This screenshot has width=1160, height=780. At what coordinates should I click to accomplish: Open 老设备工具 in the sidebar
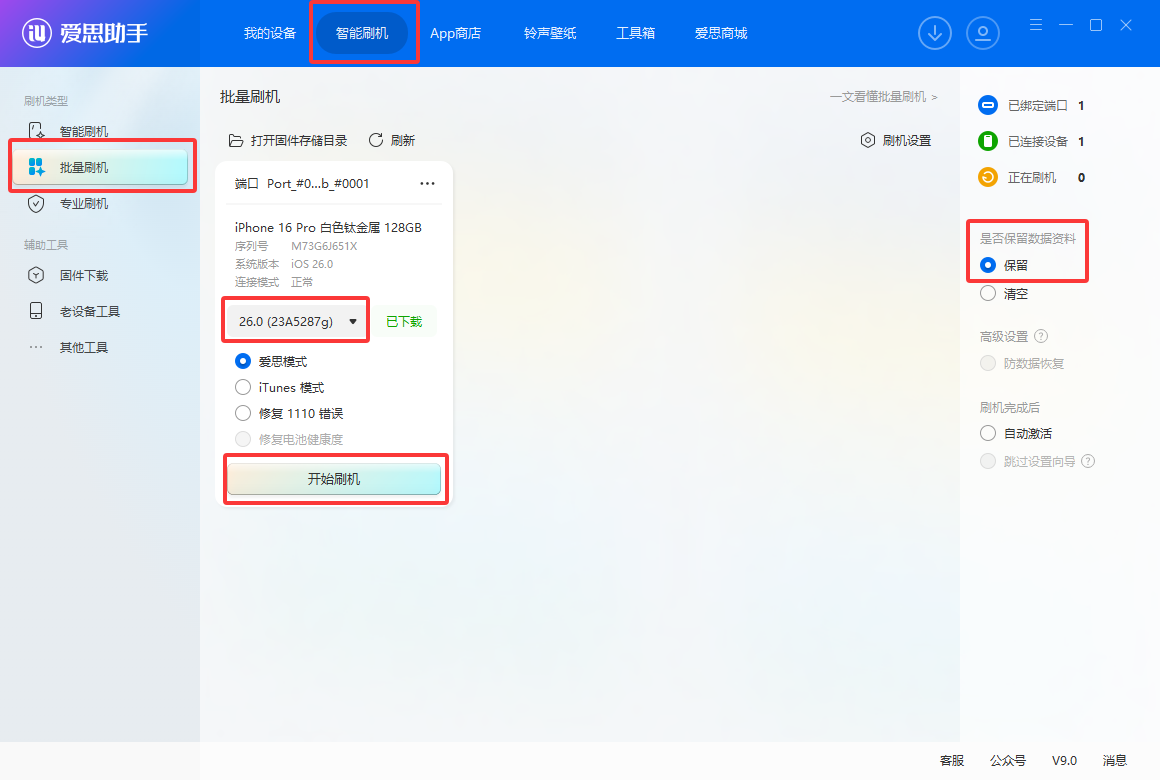coord(89,311)
